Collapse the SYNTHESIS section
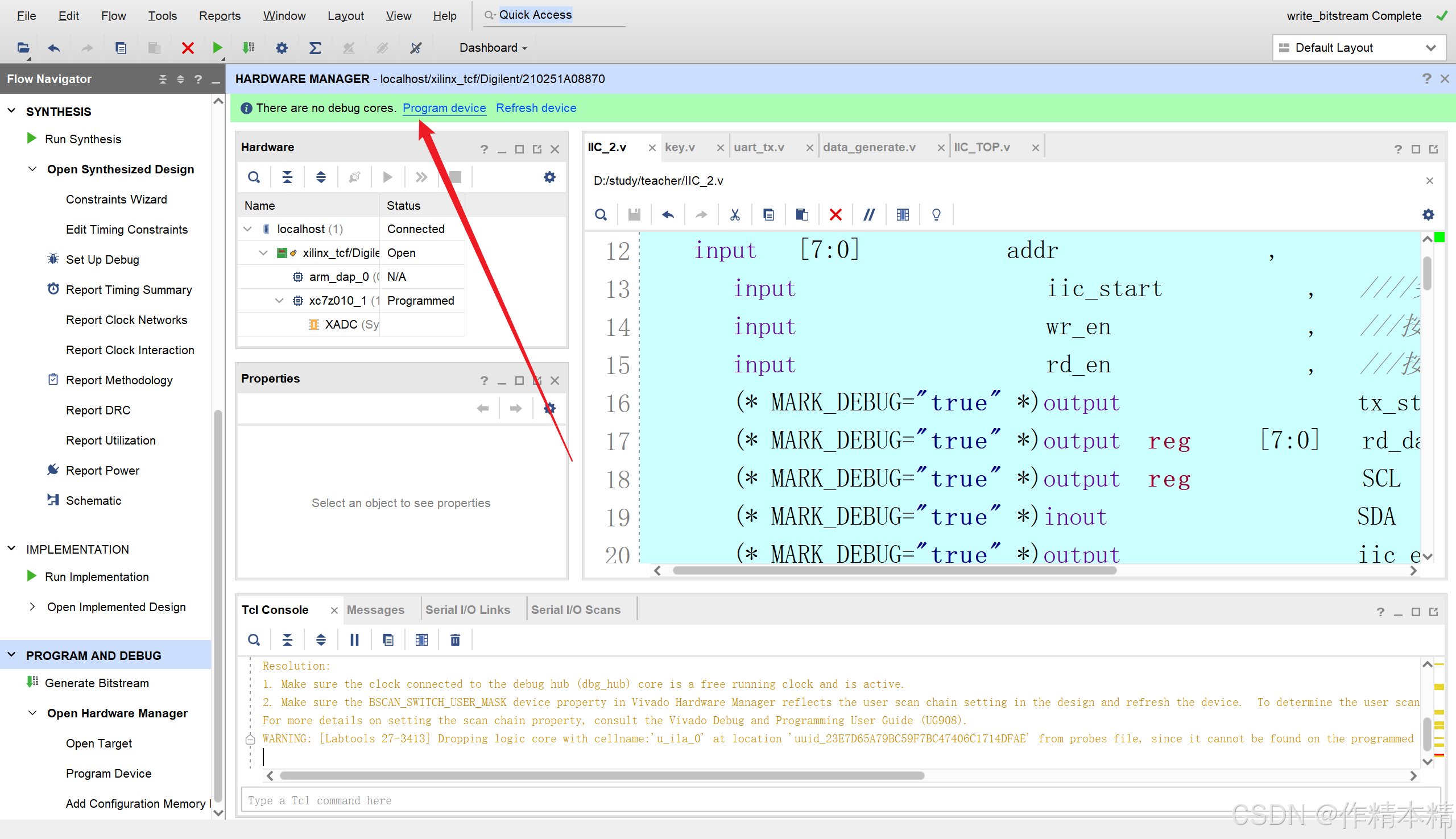 (11, 111)
